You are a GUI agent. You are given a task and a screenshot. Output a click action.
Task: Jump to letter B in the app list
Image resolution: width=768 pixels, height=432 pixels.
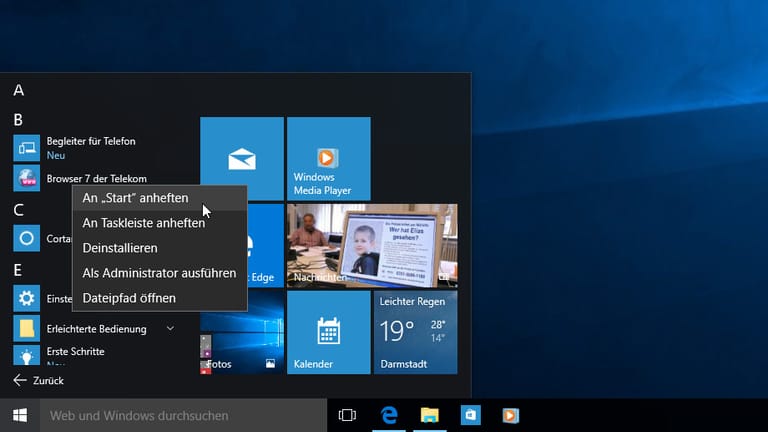click(18, 120)
